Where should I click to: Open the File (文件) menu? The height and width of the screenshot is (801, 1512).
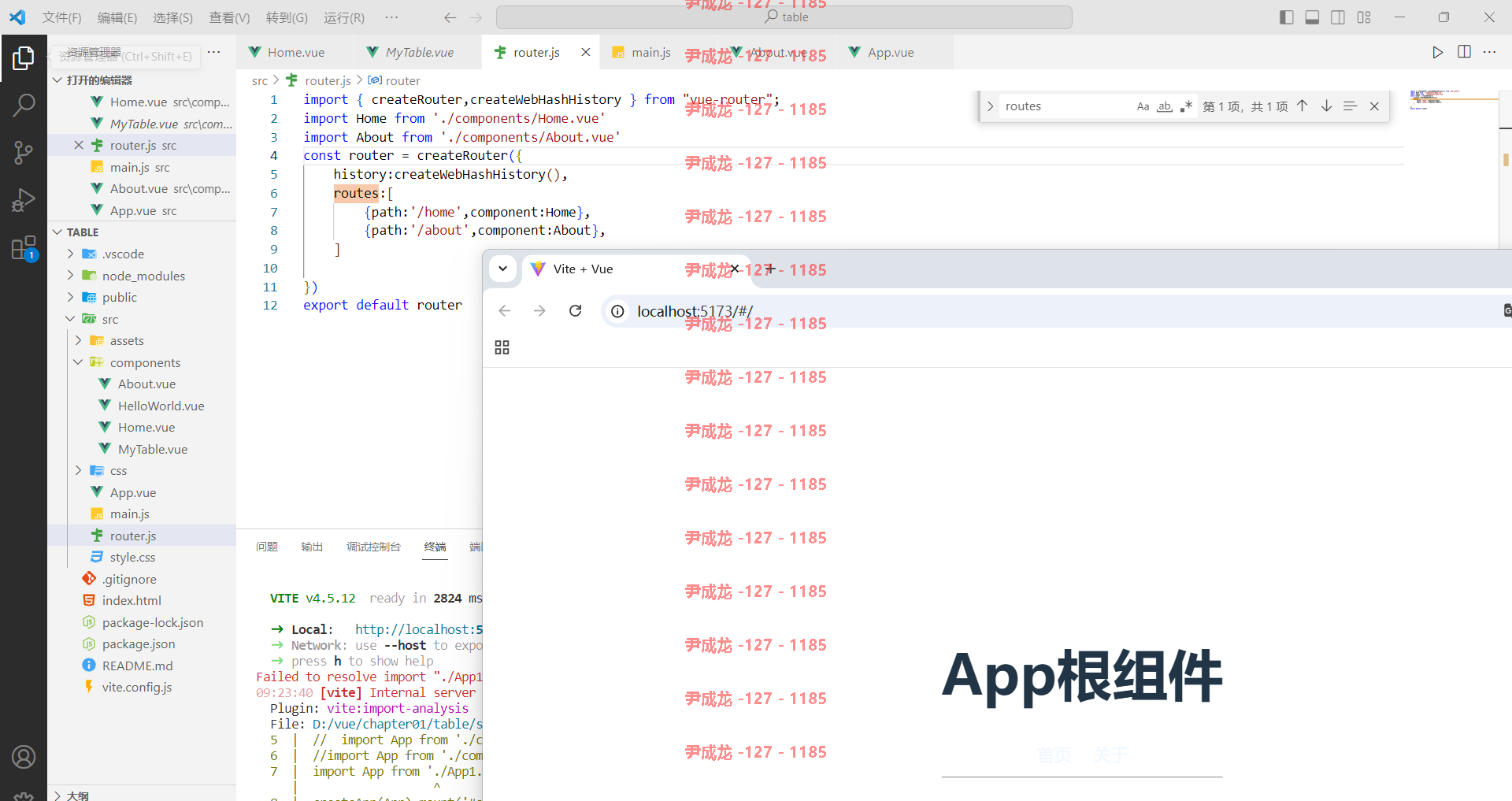pos(61,17)
